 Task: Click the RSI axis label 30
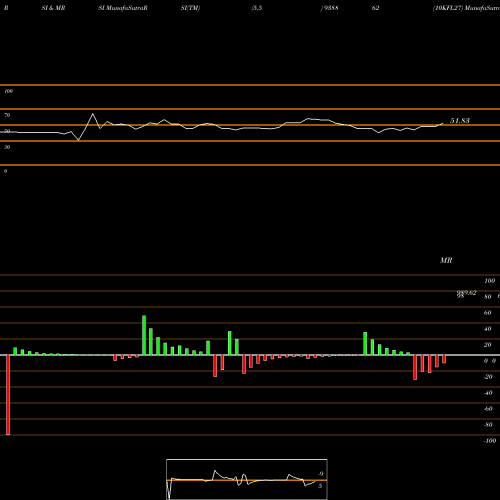pos(7,147)
